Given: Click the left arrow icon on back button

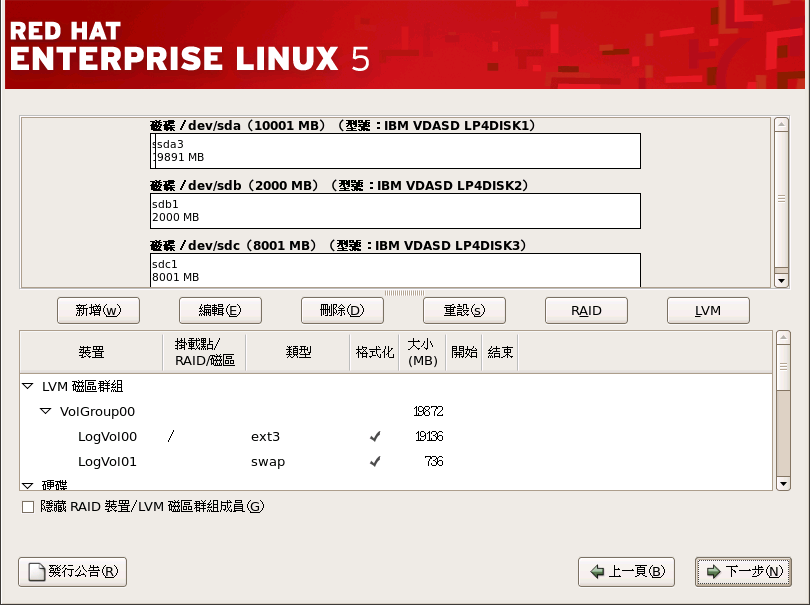Looking at the screenshot, I should tap(597, 571).
